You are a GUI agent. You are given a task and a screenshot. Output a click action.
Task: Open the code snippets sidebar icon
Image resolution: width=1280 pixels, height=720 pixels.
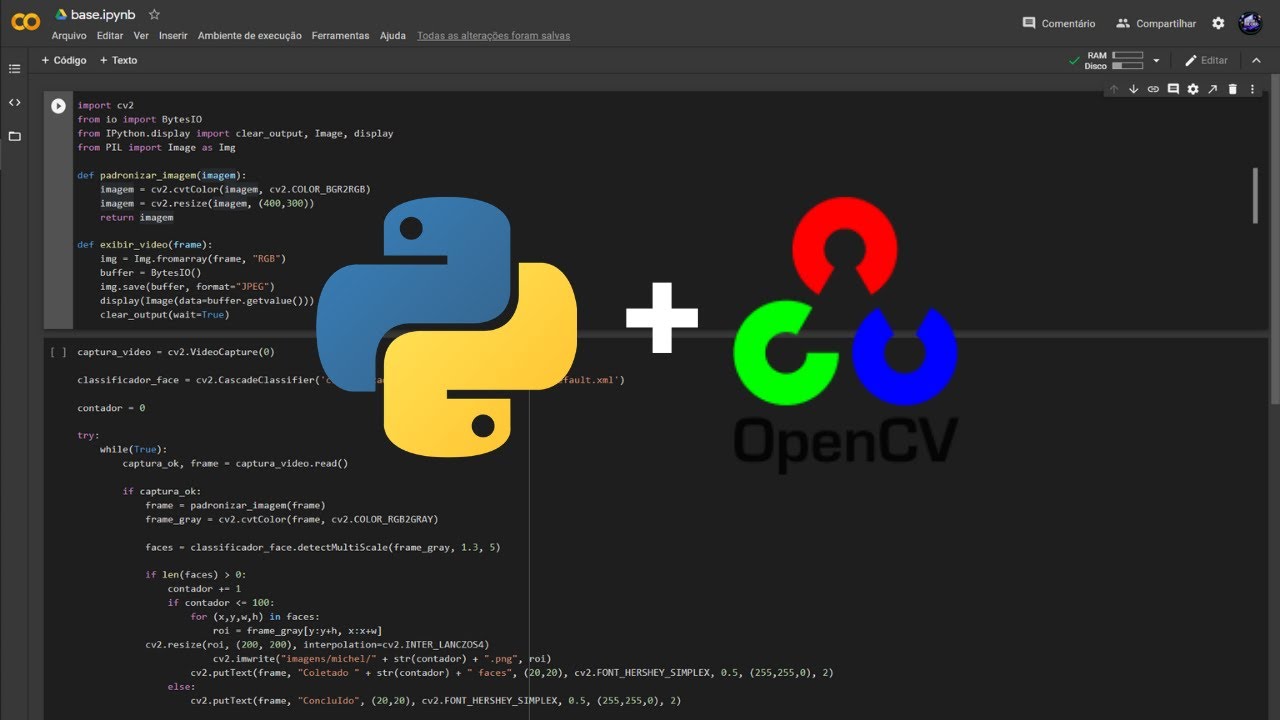(14, 102)
